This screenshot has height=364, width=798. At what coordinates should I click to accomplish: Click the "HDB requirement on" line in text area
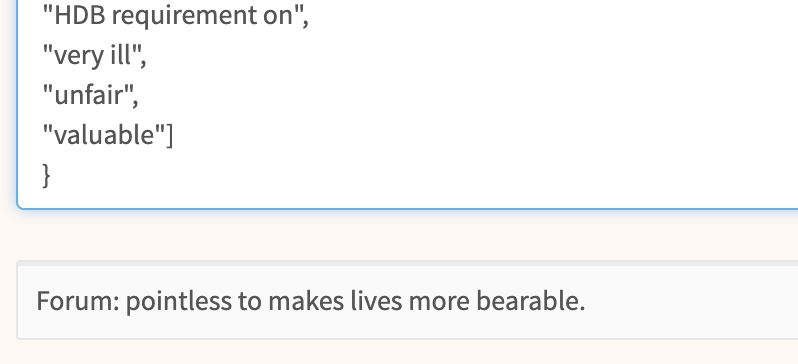click(176, 16)
